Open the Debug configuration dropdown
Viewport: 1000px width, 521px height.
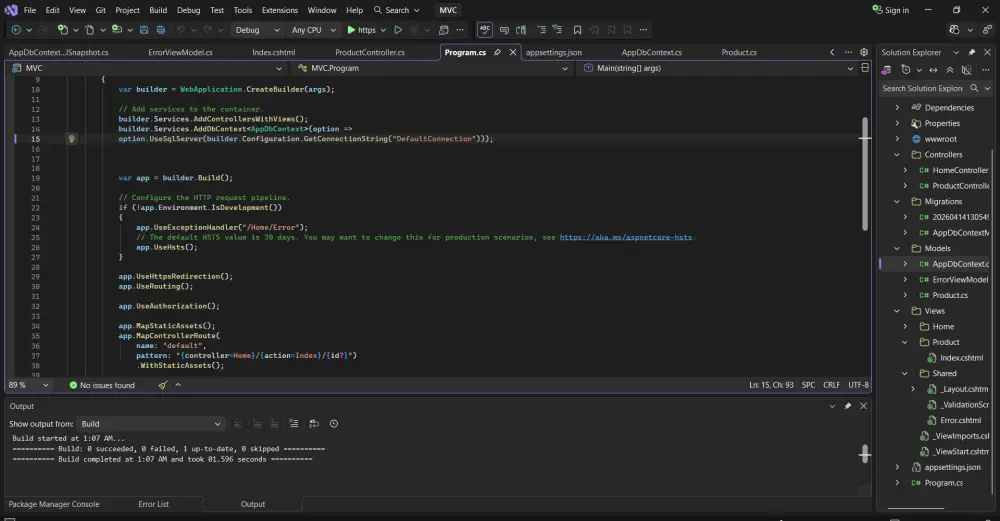point(257,30)
